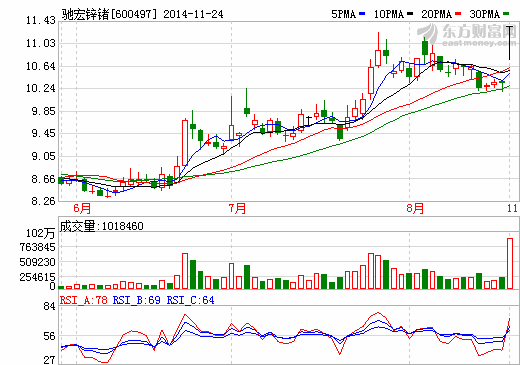Click the tallest final red volume bar
The image size is (520, 365).
pos(510,263)
